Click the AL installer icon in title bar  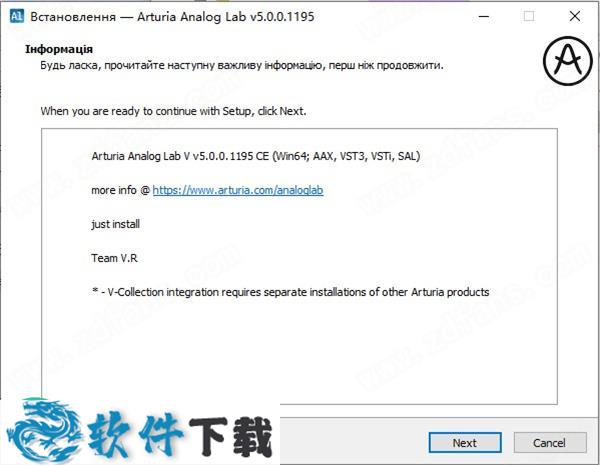[16, 16]
